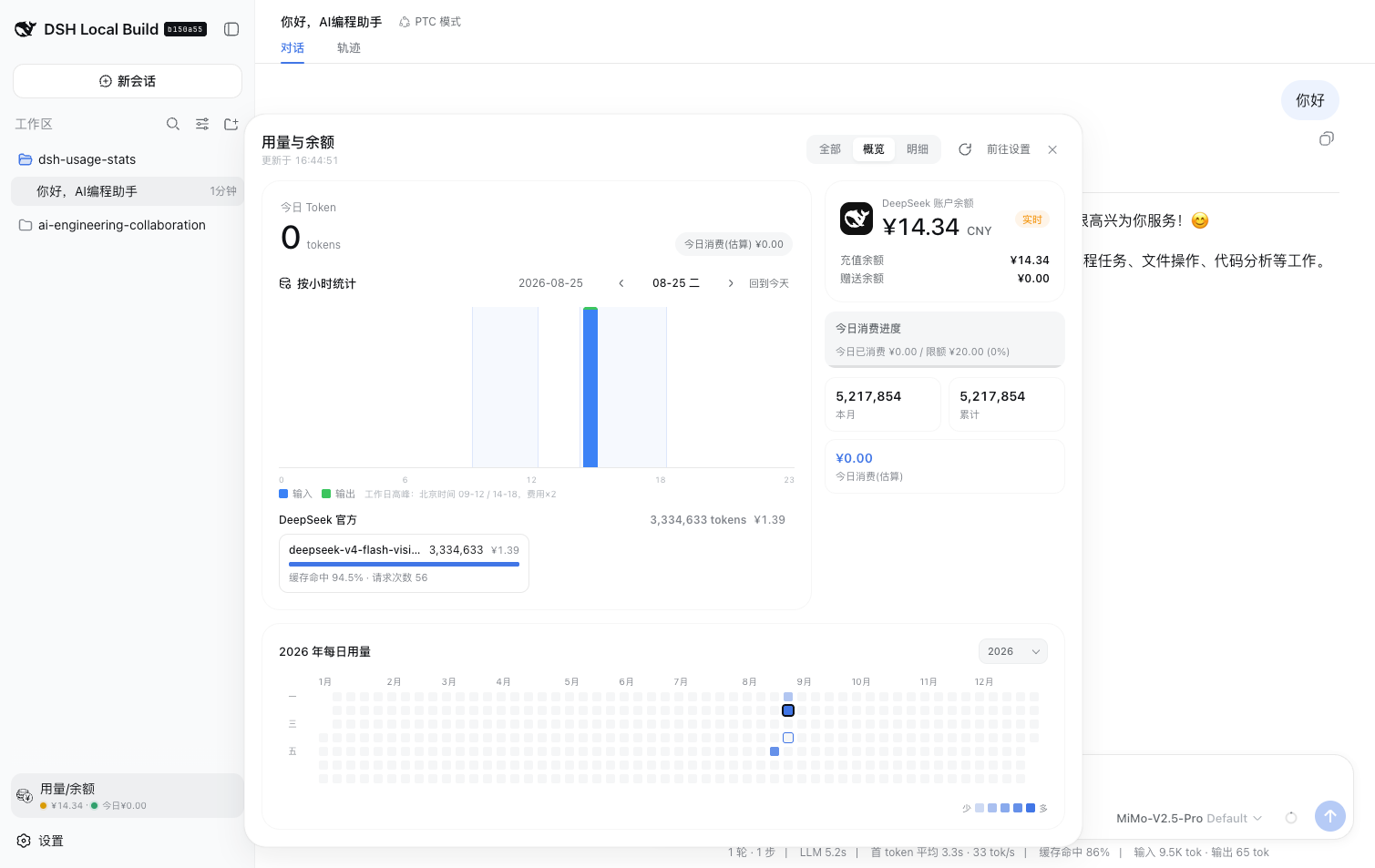Go to previous day in hourly stats
Image resolution: width=1375 pixels, height=868 pixels.
coord(621,283)
